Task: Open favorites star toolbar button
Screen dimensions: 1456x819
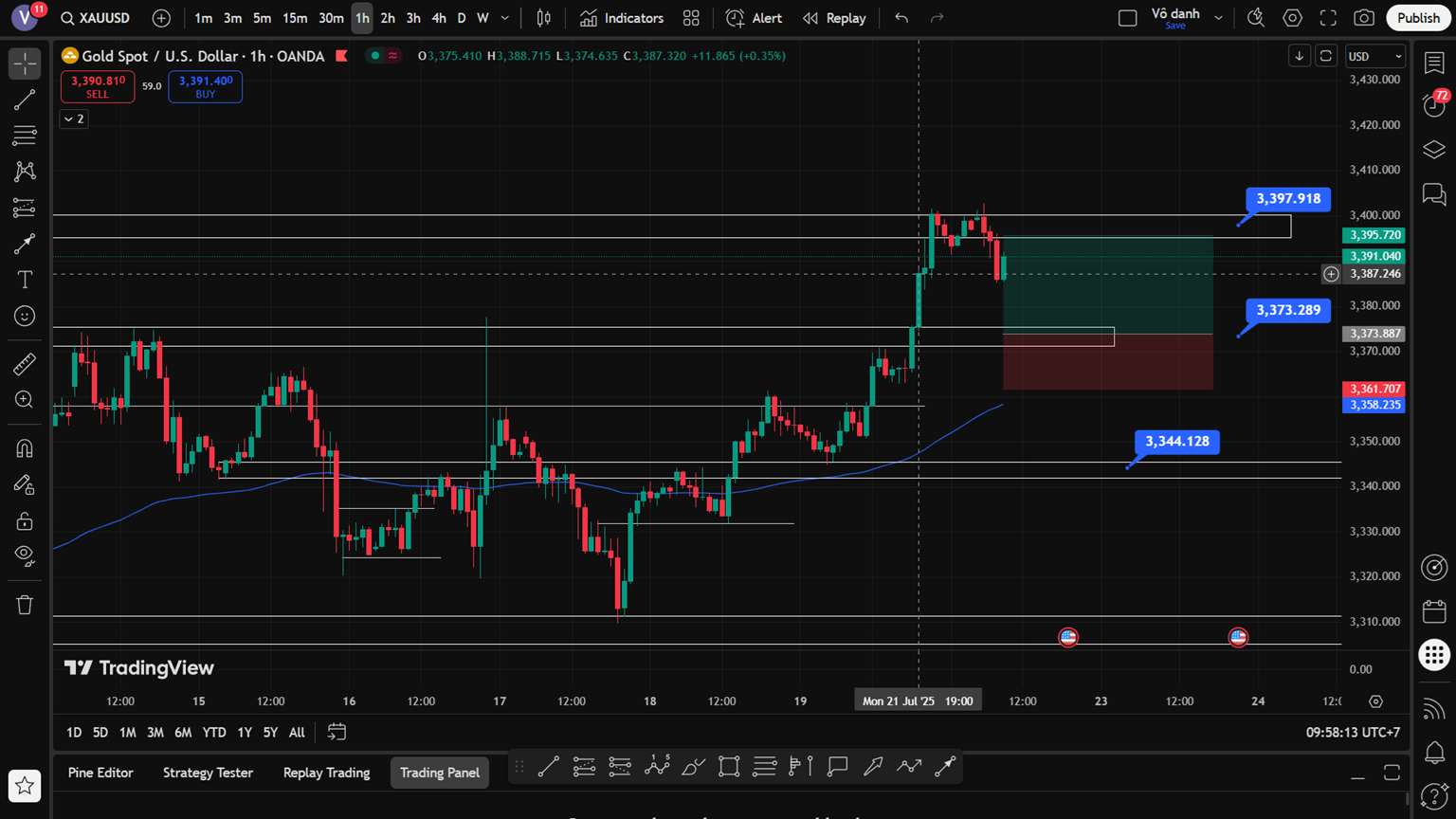Action: 25,786
